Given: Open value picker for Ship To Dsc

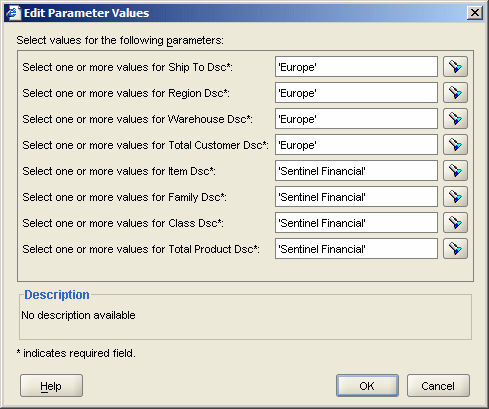Looking at the screenshot, I should click(455, 67).
